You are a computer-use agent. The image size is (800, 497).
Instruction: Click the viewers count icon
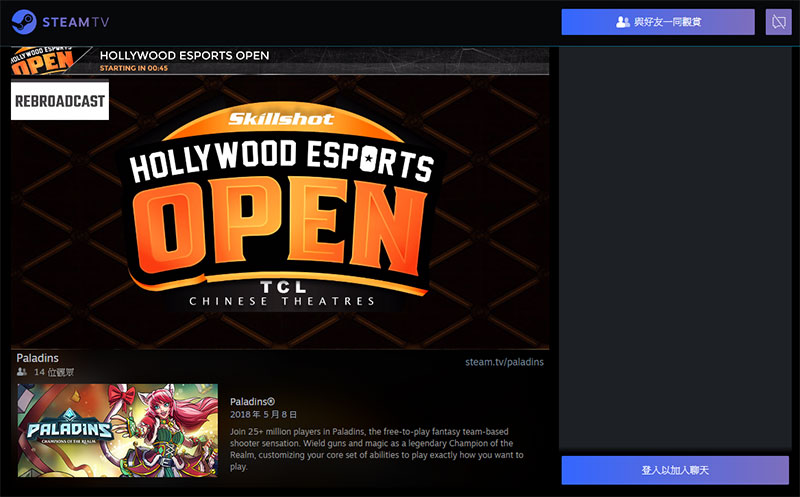pos(21,372)
